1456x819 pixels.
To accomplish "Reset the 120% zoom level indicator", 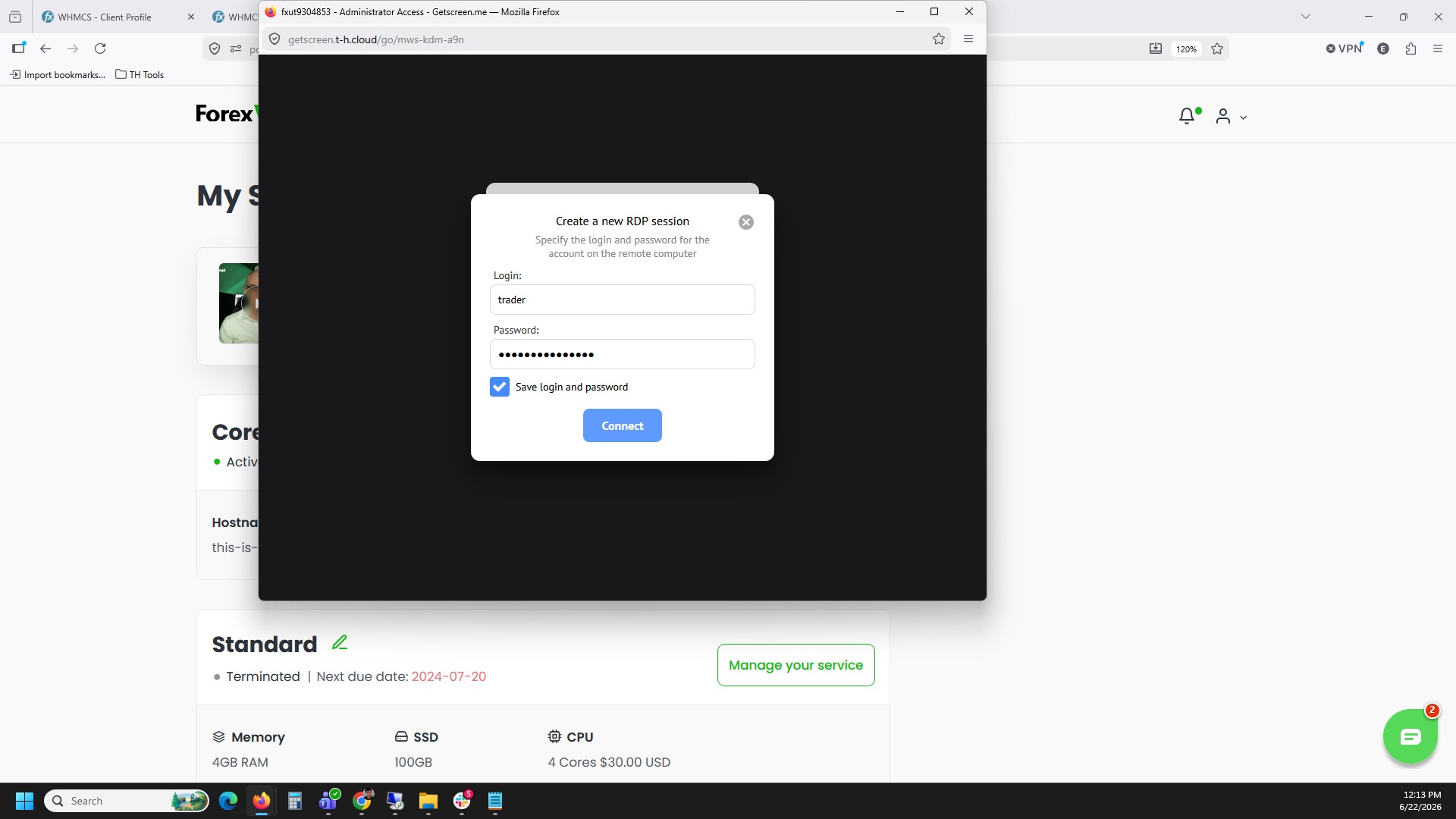I will tap(1186, 49).
